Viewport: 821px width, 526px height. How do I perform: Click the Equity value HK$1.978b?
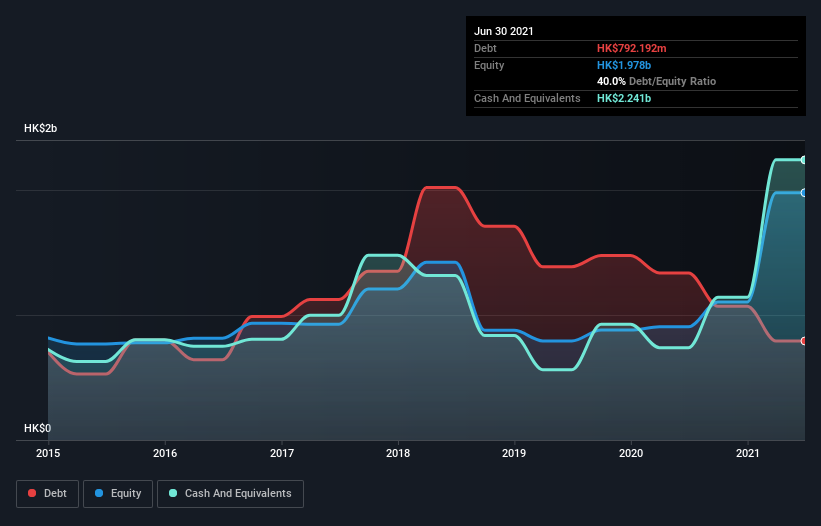coord(624,65)
